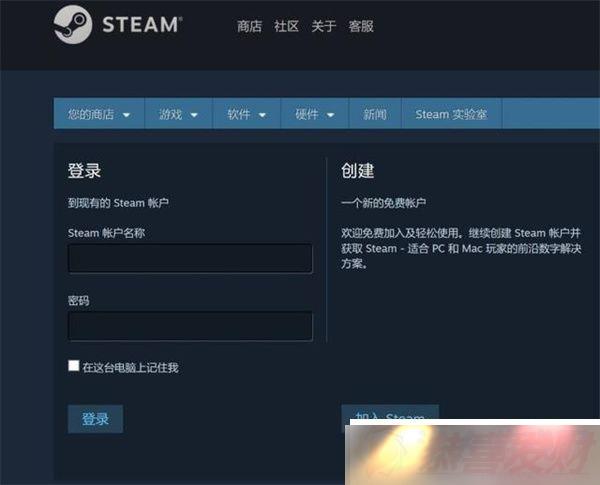Click the STEAM wordmark text
This screenshot has height=485, width=600.
pyautogui.click(x=142, y=25)
